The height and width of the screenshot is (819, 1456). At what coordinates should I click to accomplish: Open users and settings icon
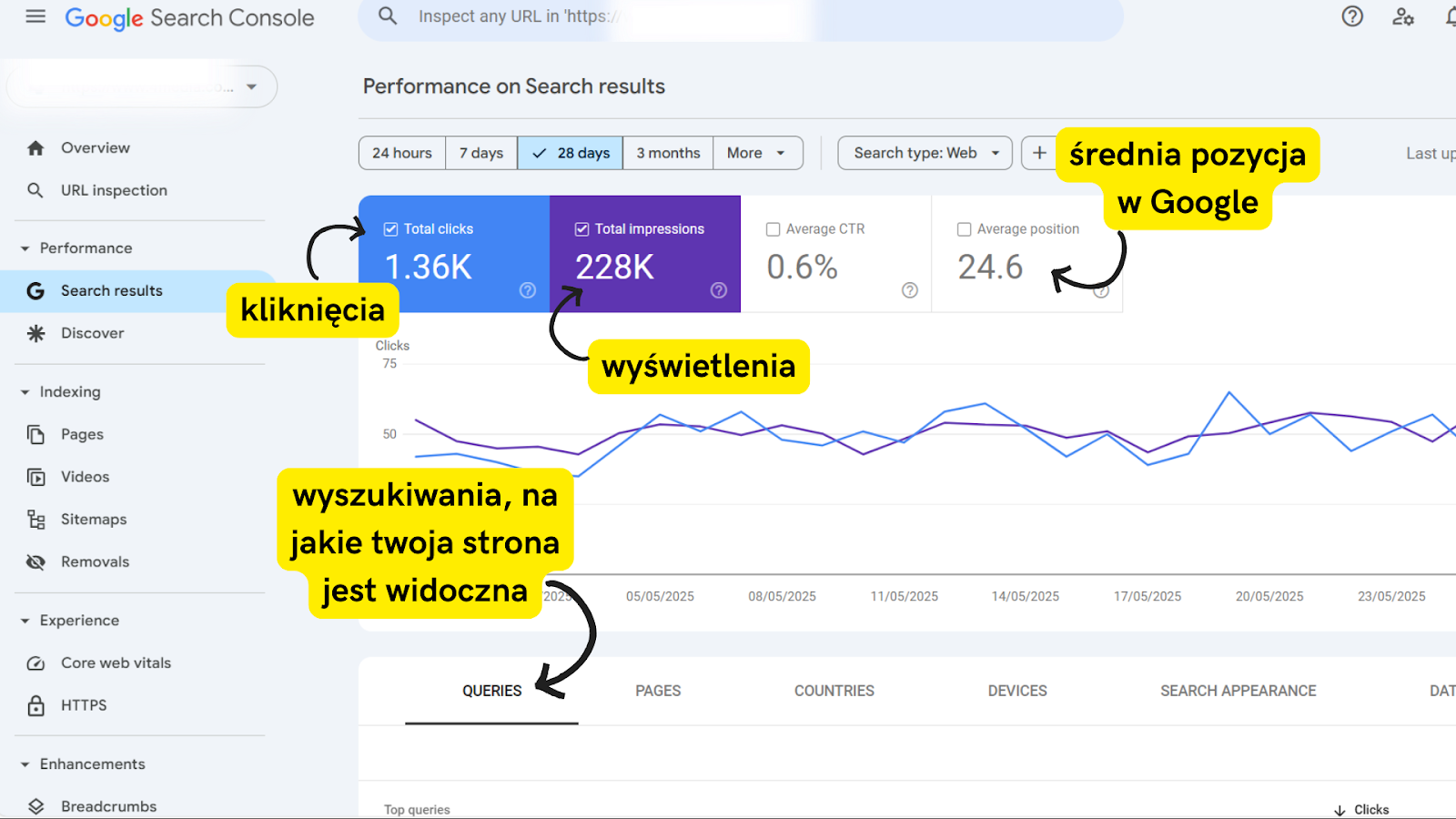coord(1403,16)
